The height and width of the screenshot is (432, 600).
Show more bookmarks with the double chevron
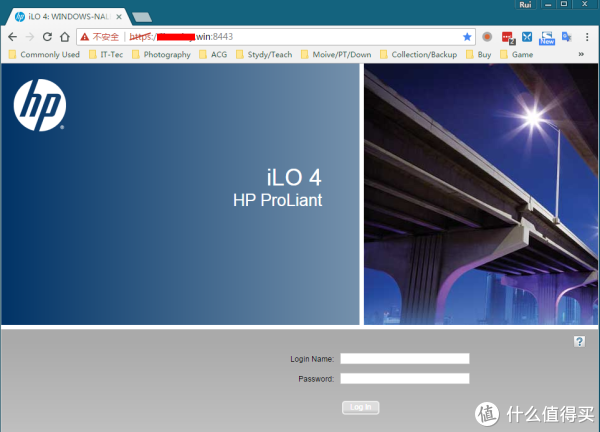tap(581, 54)
